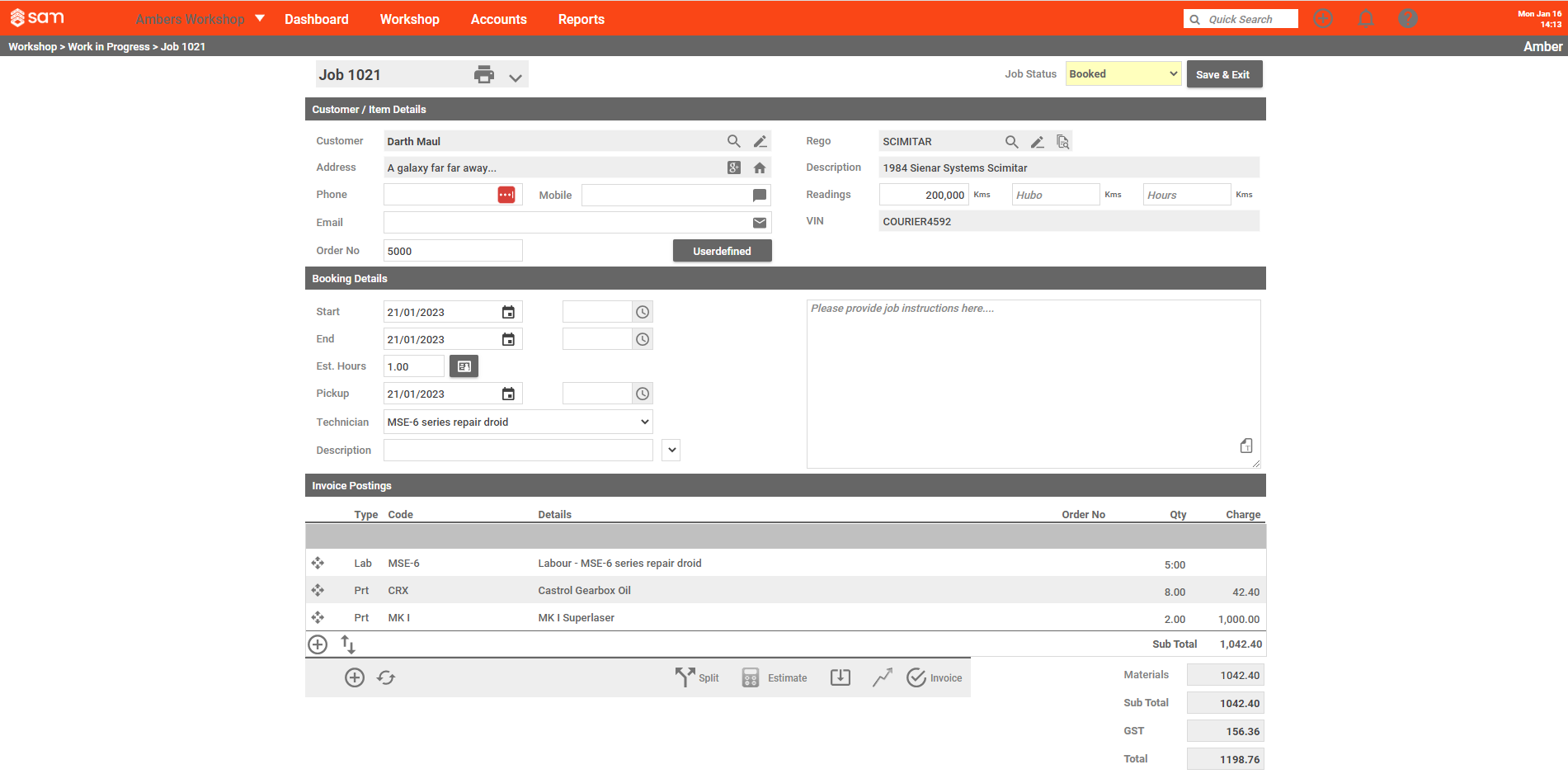Print Job 1021 using the printer icon
The height and width of the screenshot is (774, 1568).
(x=485, y=74)
